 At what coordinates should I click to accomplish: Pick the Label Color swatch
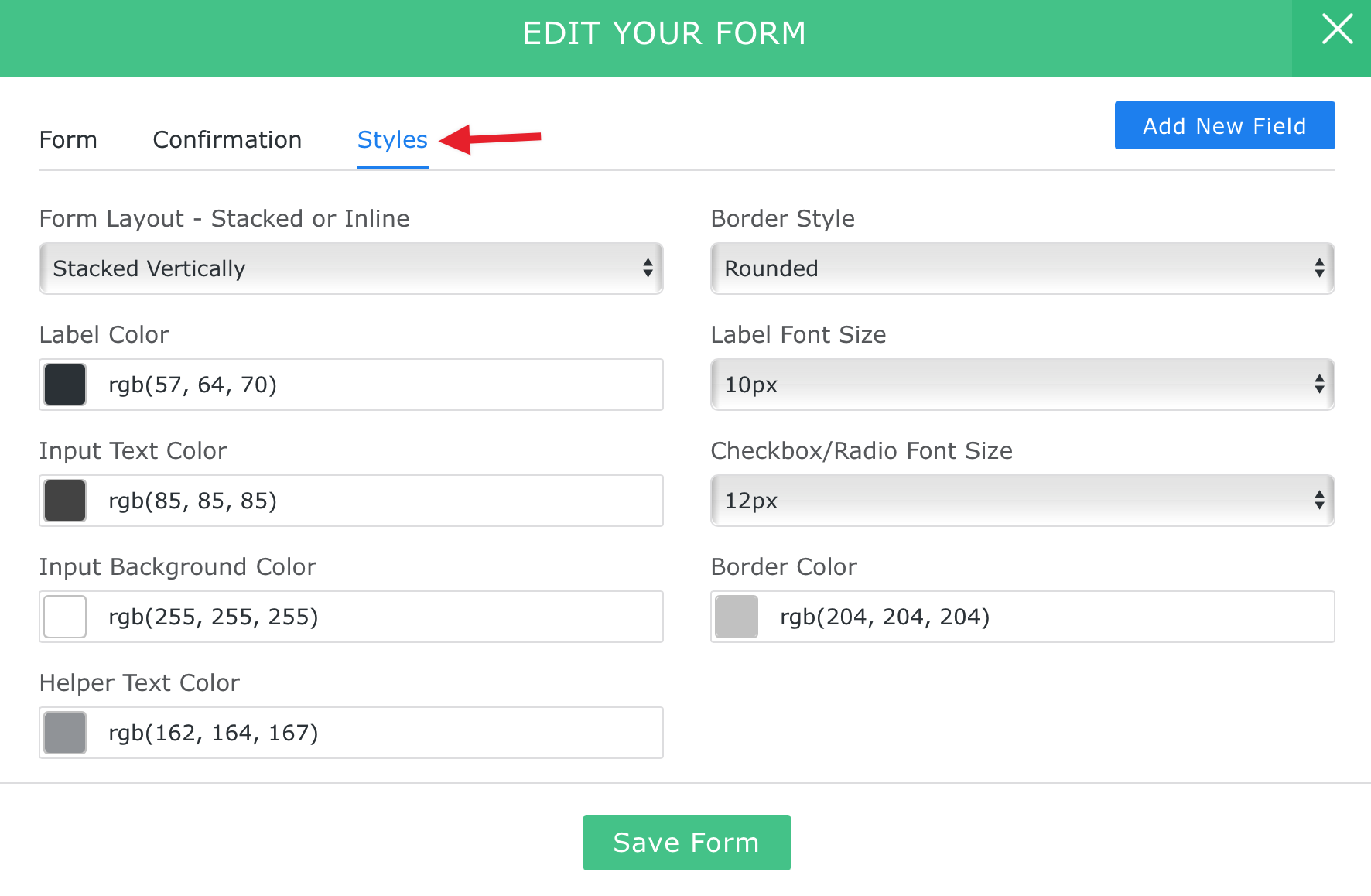(x=65, y=385)
